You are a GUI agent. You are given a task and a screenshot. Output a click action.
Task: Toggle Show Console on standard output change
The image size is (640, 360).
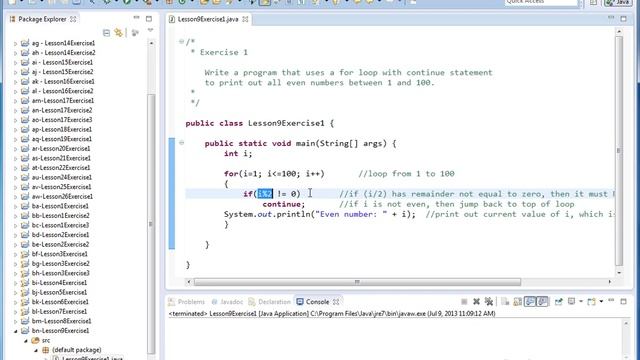click(530, 302)
